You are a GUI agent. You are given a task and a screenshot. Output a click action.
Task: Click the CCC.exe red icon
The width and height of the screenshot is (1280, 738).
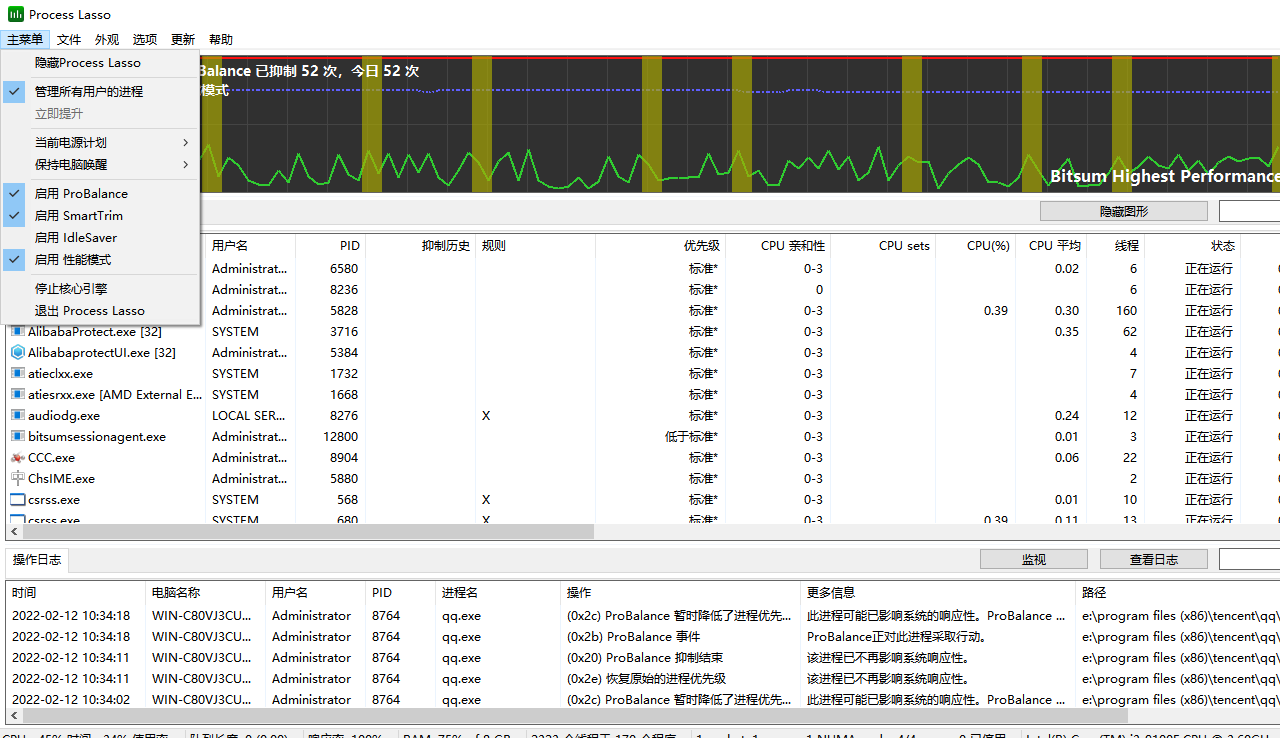coord(18,457)
